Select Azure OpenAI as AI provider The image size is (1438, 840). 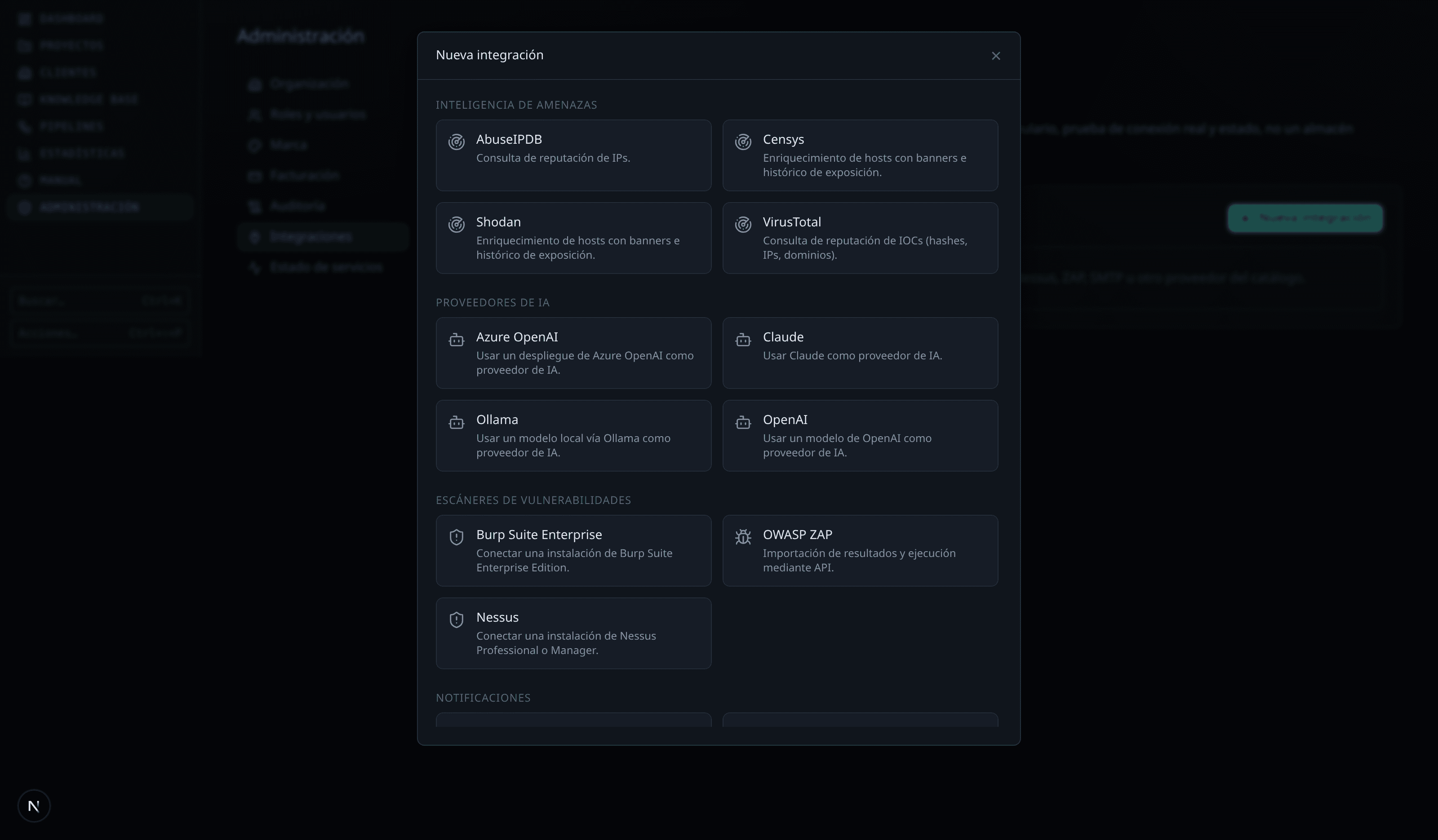[x=573, y=353]
